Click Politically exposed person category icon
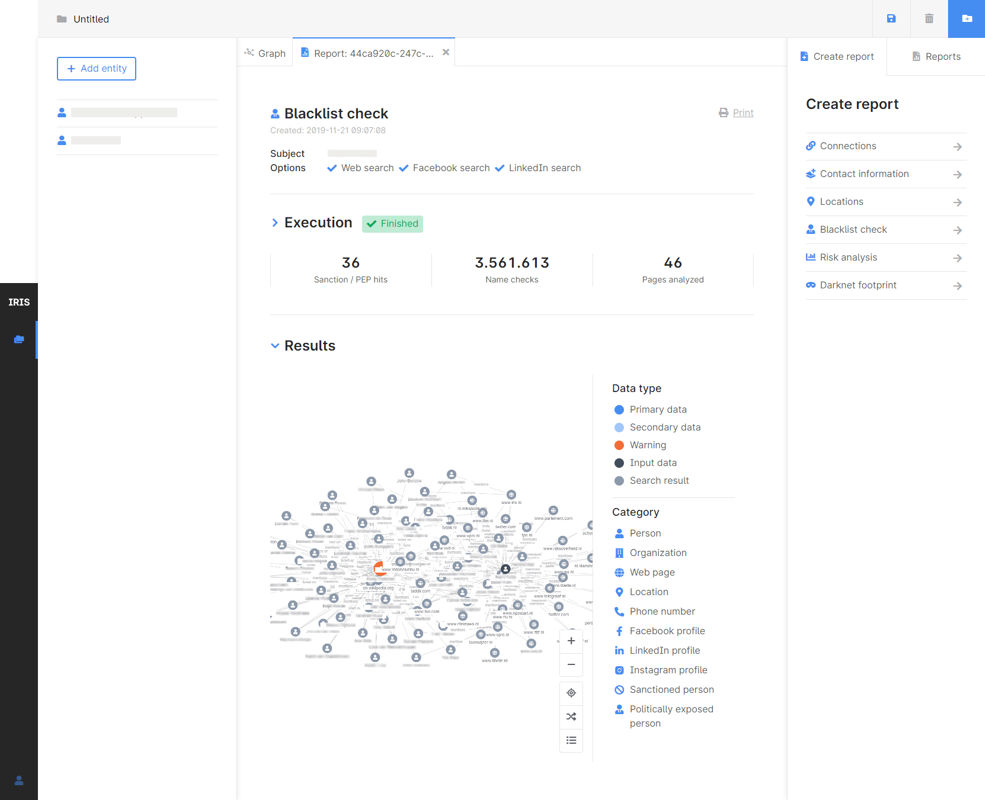 [619, 710]
